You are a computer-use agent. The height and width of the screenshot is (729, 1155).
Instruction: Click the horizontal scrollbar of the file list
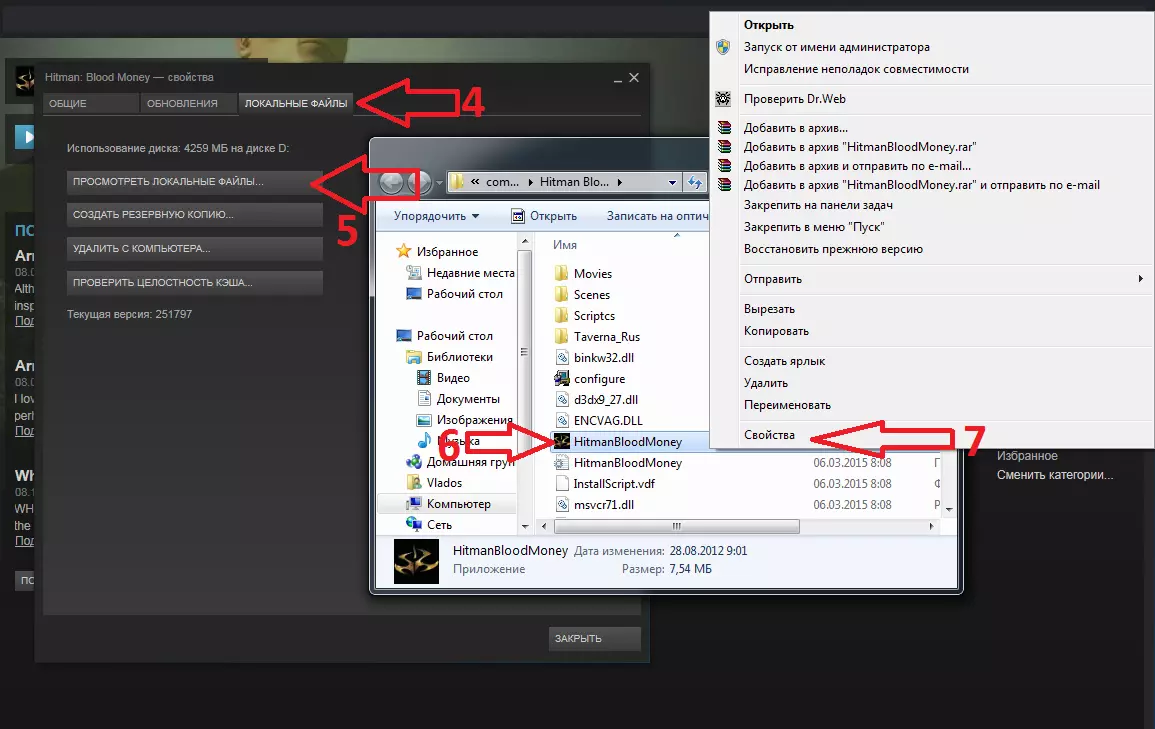tap(676, 526)
